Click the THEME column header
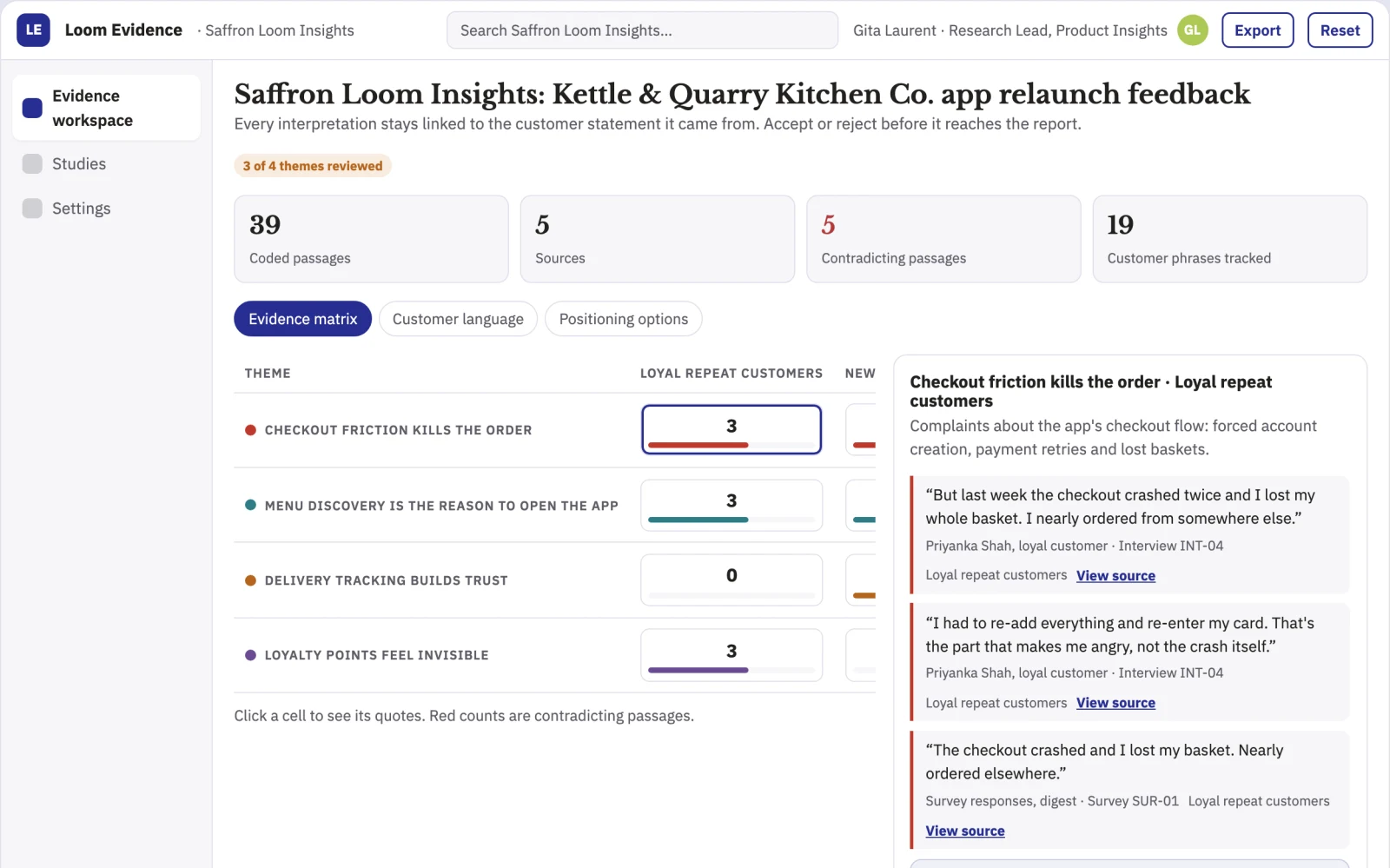 [x=268, y=374]
